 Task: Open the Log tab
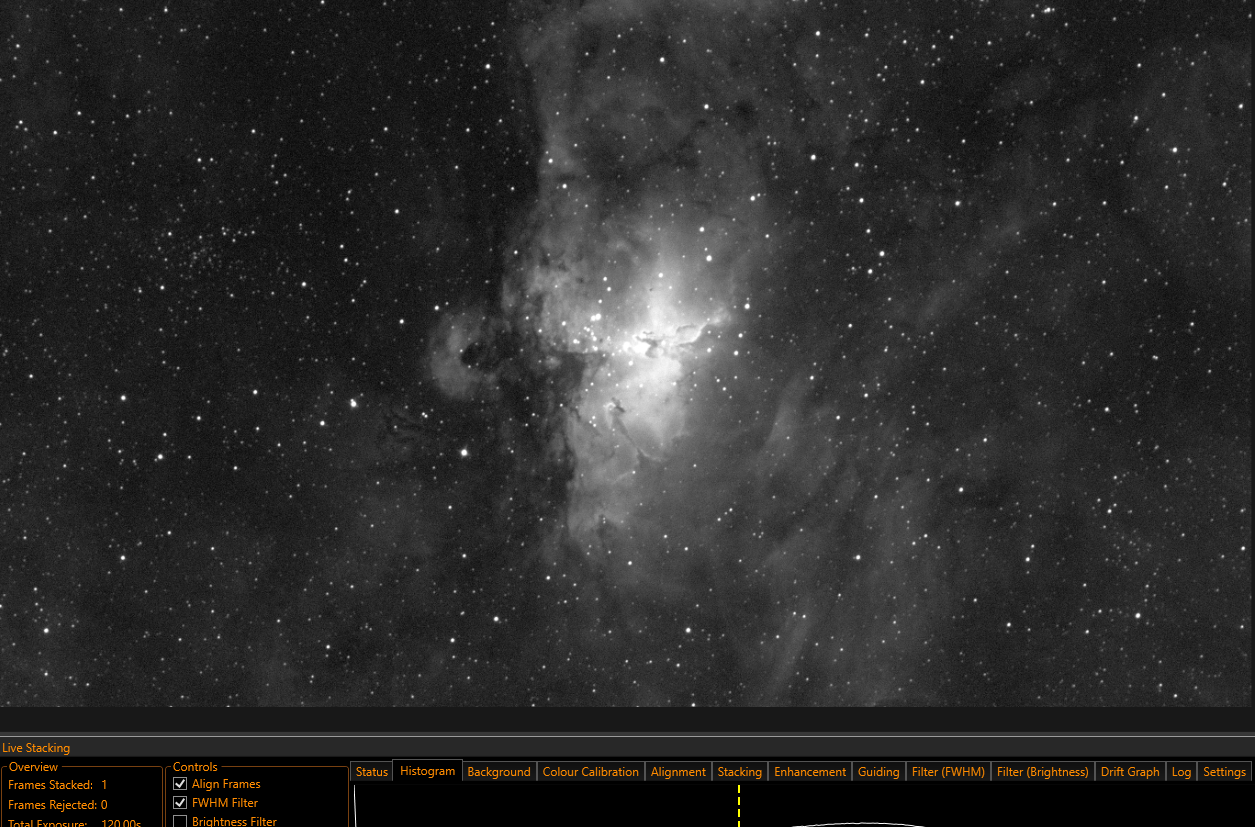coord(1181,772)
